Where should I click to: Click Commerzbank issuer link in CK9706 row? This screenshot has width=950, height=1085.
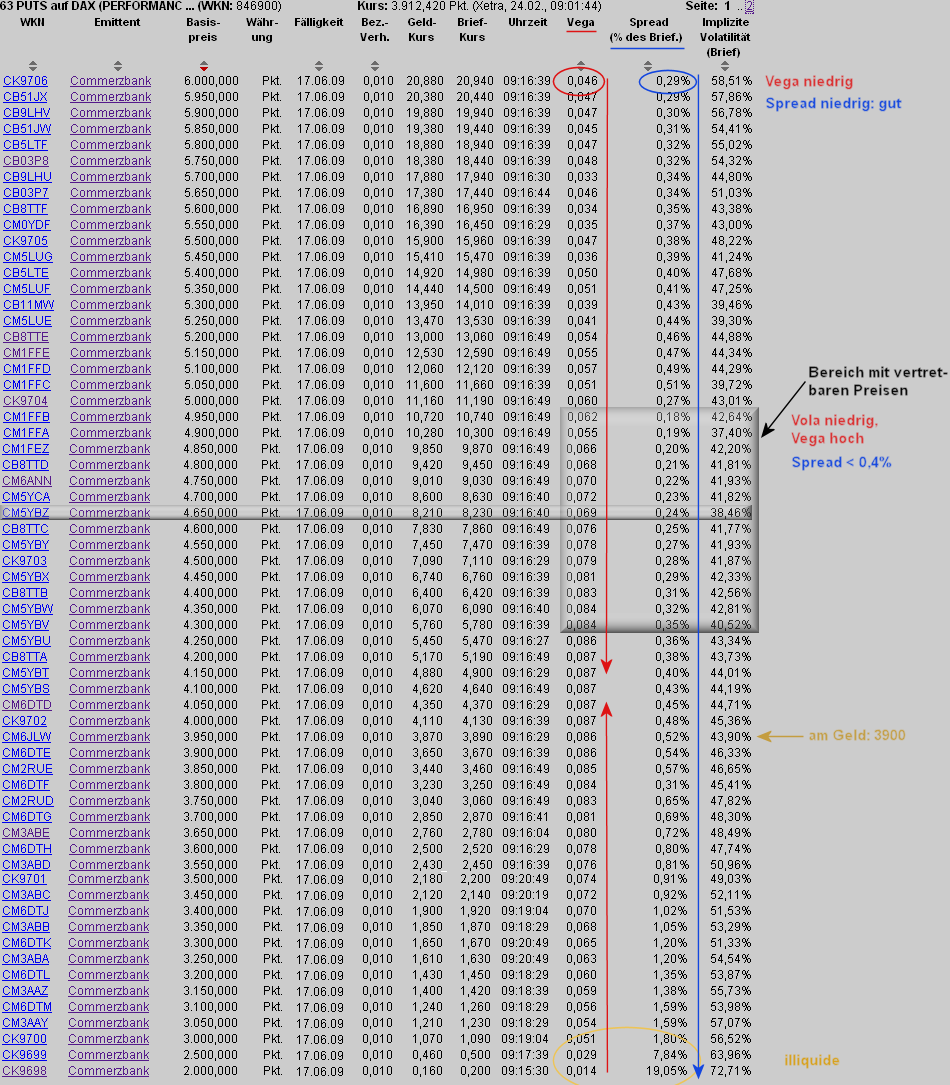[110, 81]
